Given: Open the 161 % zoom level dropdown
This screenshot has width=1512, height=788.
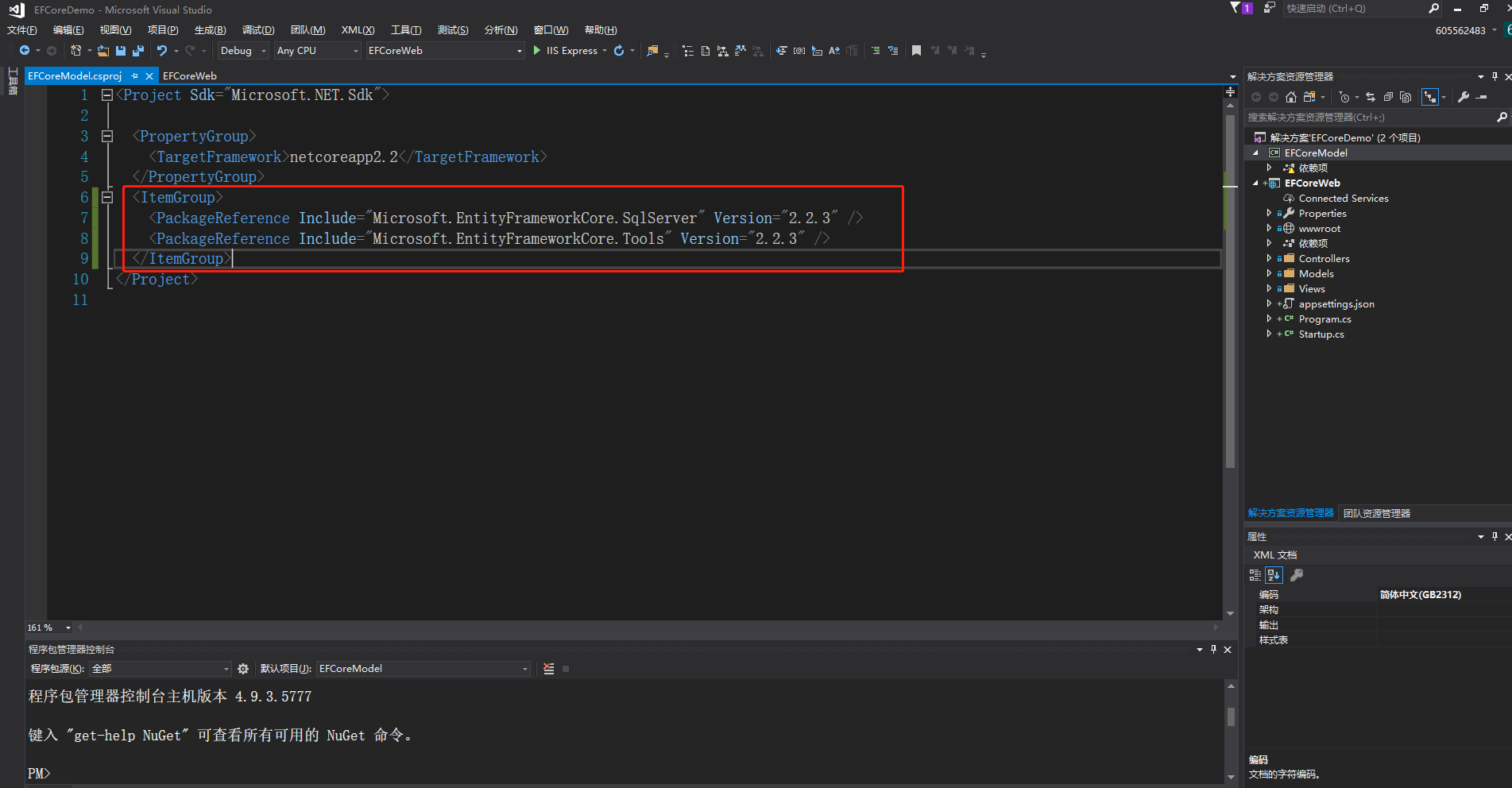Looking at the screenshot, I should pos(49,628).
